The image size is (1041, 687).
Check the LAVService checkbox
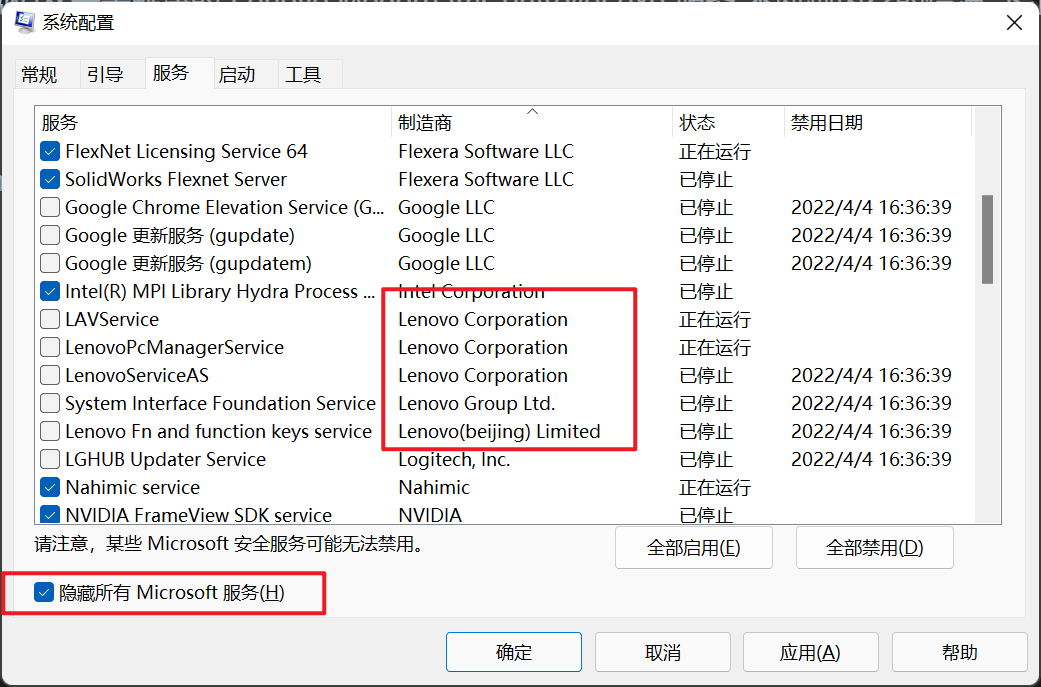pyautogui.click(x=50, y=319)
